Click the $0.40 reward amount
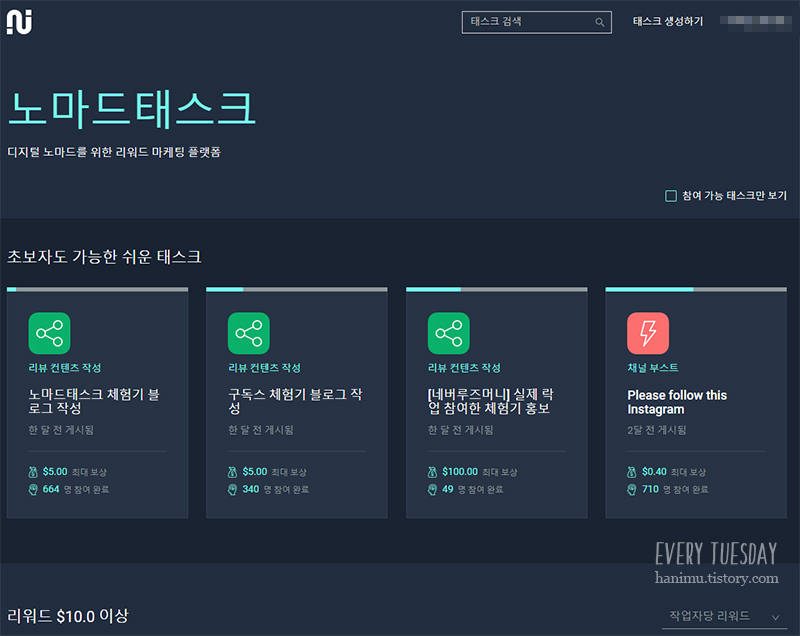Screen dimensions: 800x636 tap(655, 472)
